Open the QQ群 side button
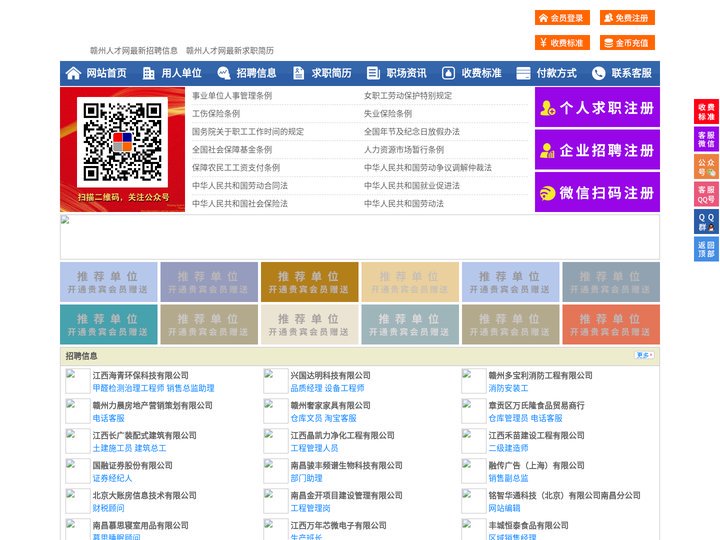The height and width of the screenshot is (540, 720). click(706, 222)
